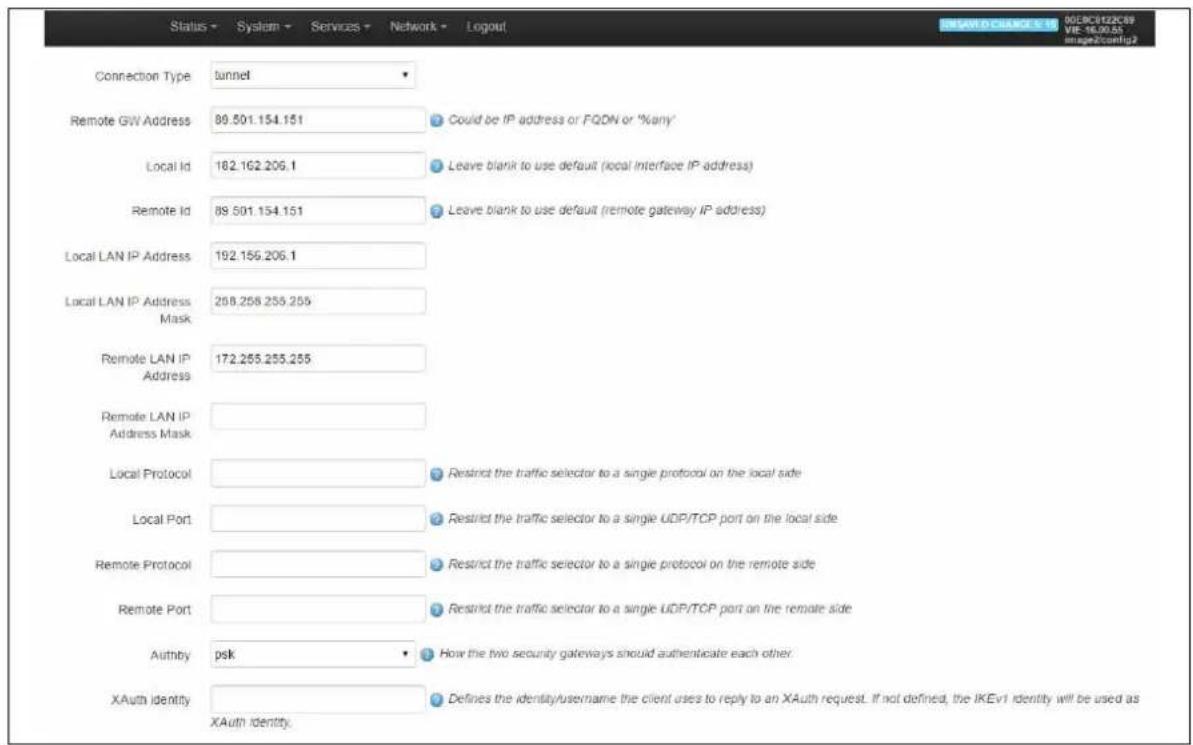The height and width of the screenshot is (745, 1193).
Task: Click help icon beside Local Port
Action: tap(437, 519)
